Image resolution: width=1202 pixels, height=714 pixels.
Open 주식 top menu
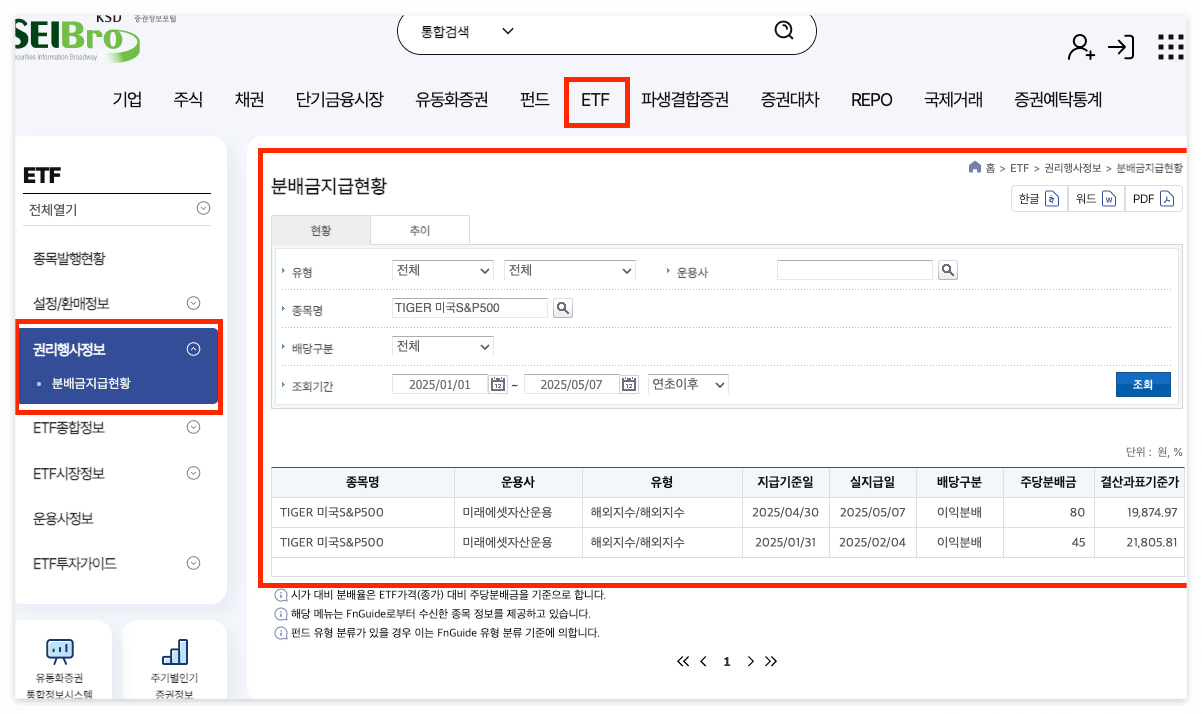click(188, 100)
